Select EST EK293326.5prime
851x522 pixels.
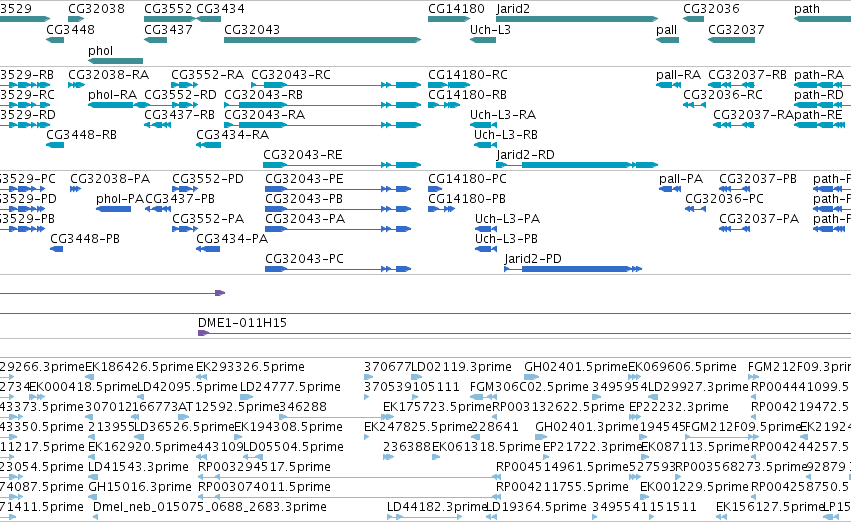pyautogui.click(x=250, y=367)
